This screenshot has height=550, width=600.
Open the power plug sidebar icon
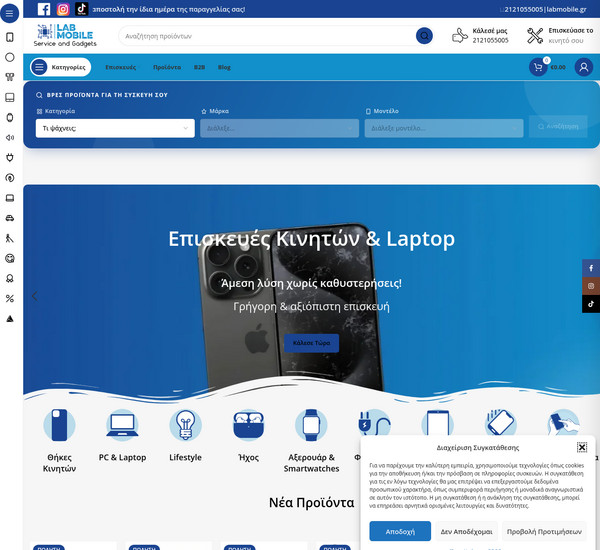tap(10, 157)
